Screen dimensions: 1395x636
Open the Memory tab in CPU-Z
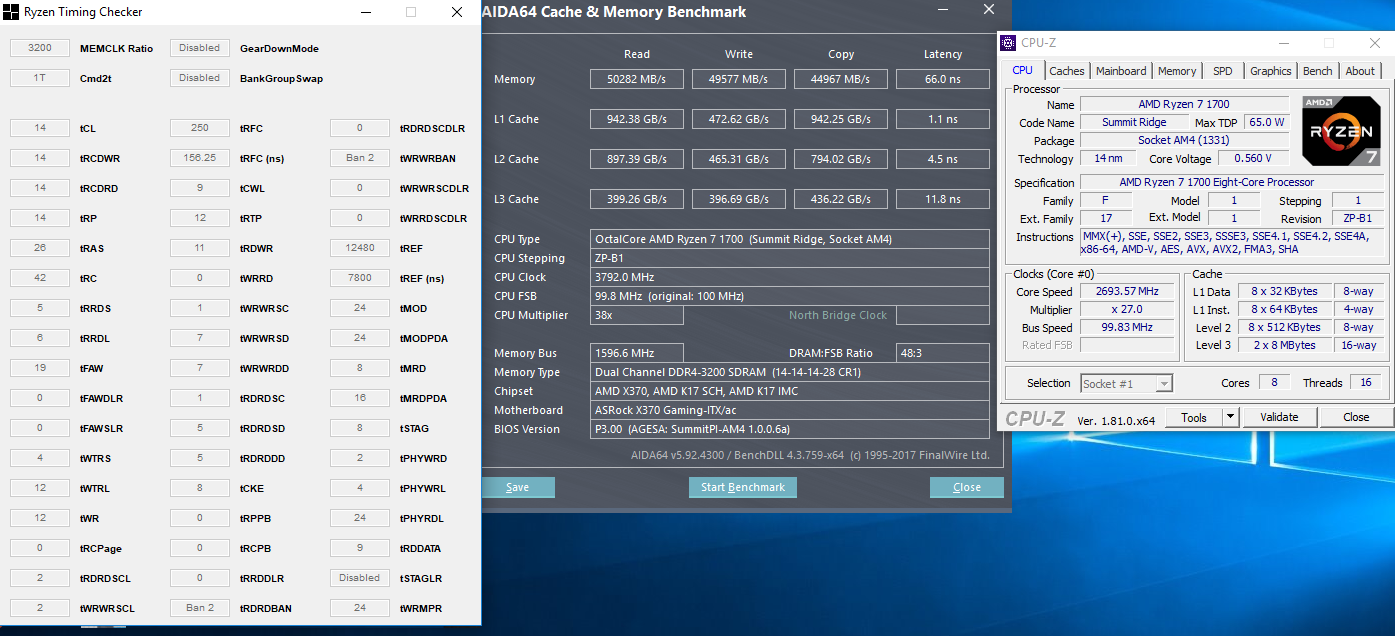[1177, 71]
